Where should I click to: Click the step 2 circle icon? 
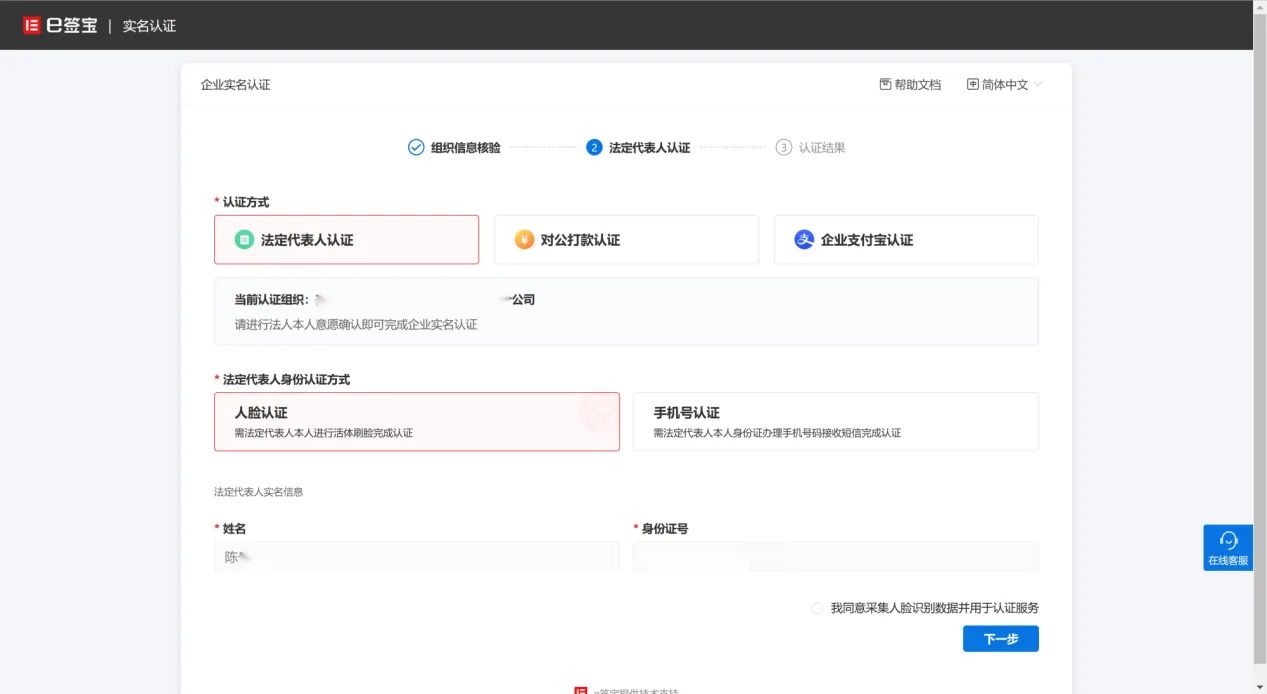coord(594,147)
